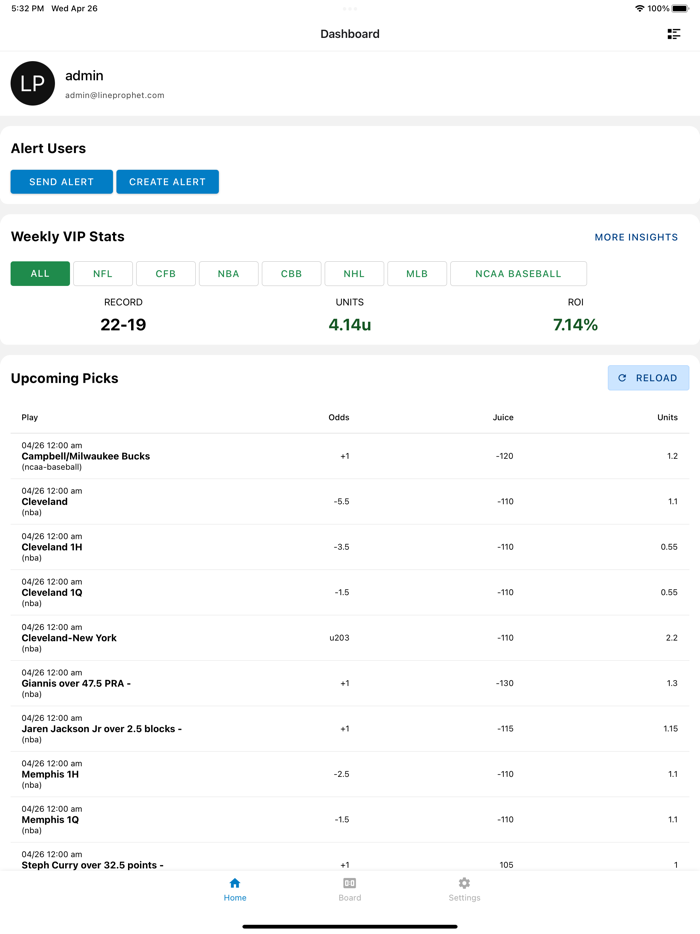Filter weekly stats by NFL
Image resolution: width=700 pixels, height=934 pixels.
102,273
